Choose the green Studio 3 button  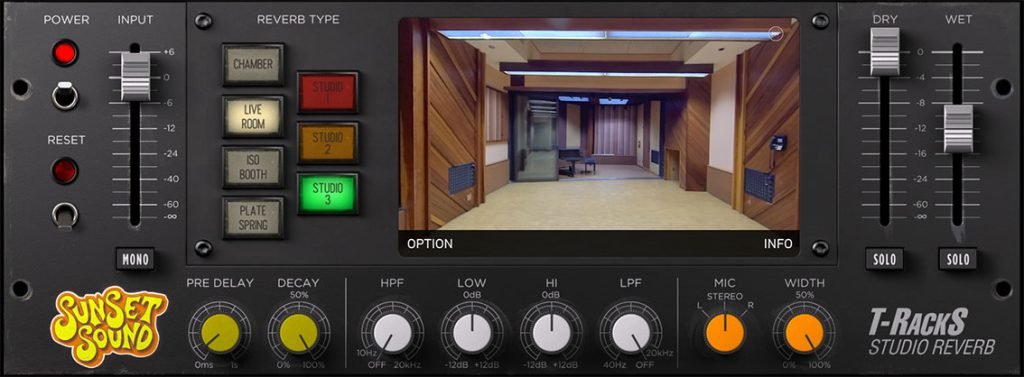pyautogui.click(x=328, y=193)
